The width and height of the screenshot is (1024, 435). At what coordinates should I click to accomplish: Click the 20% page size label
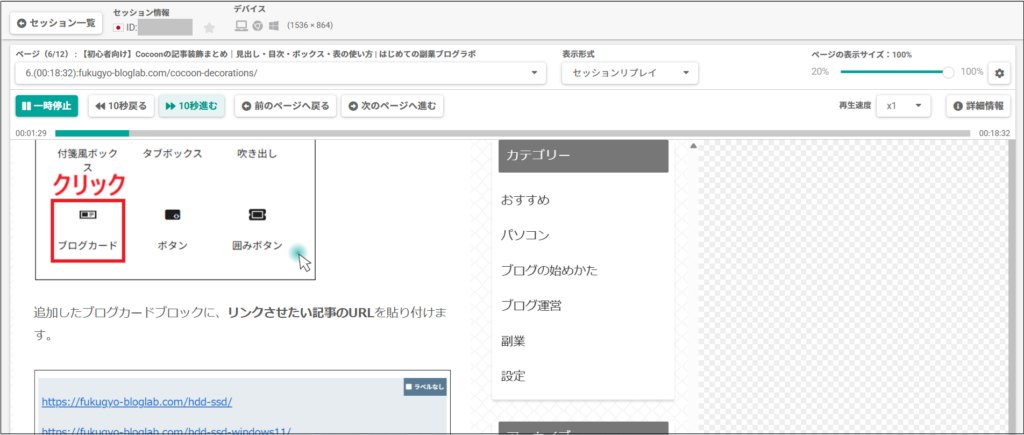[x=820, y=72]
